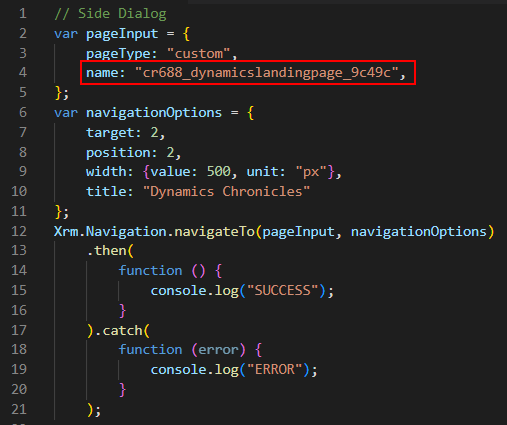The width and height of the screenshot is (507, 425).
Task: Click 'Xrm.Navigation.navigateTo' on line 12
Action: [x=154, y=232]
